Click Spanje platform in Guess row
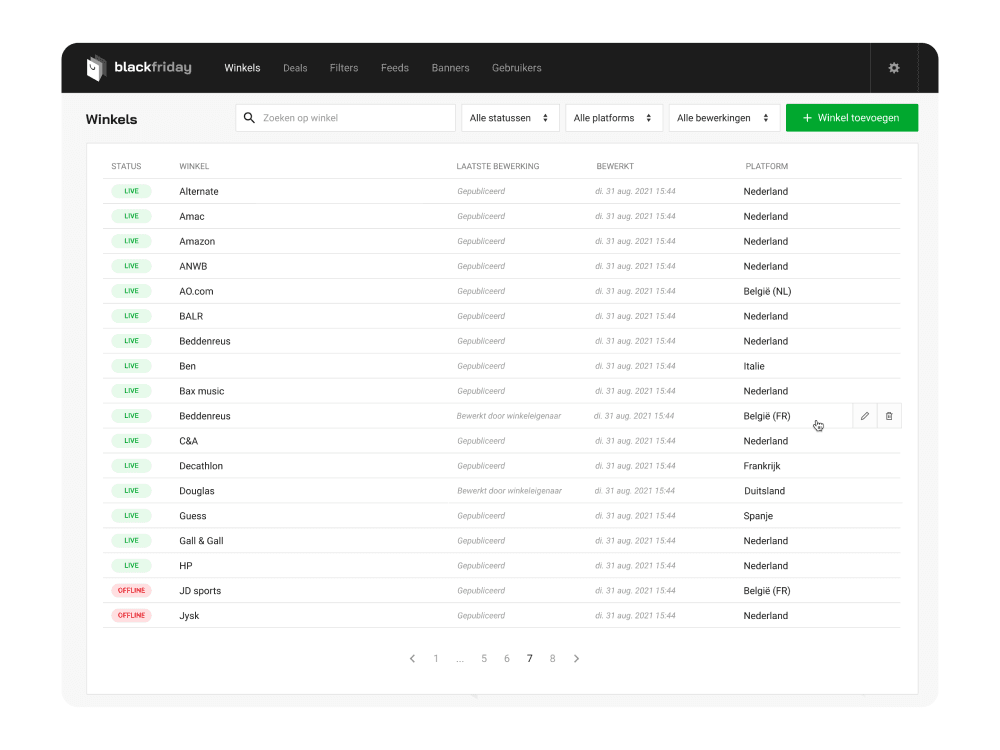This screenshot has height=750, width=1000. (x=758, y=516)
